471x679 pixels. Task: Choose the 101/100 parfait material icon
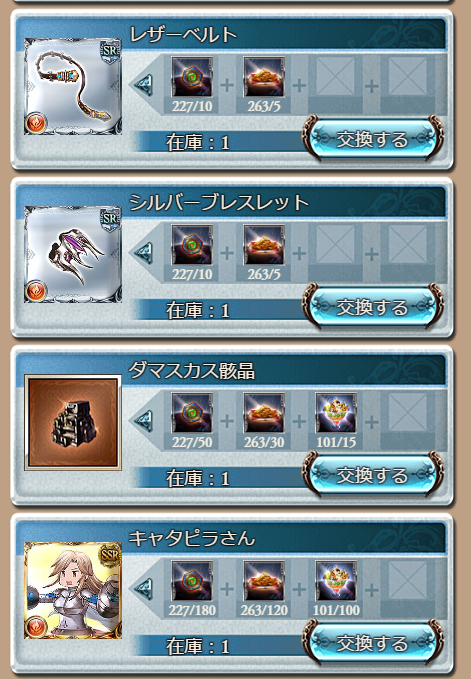tap(336, 581)
